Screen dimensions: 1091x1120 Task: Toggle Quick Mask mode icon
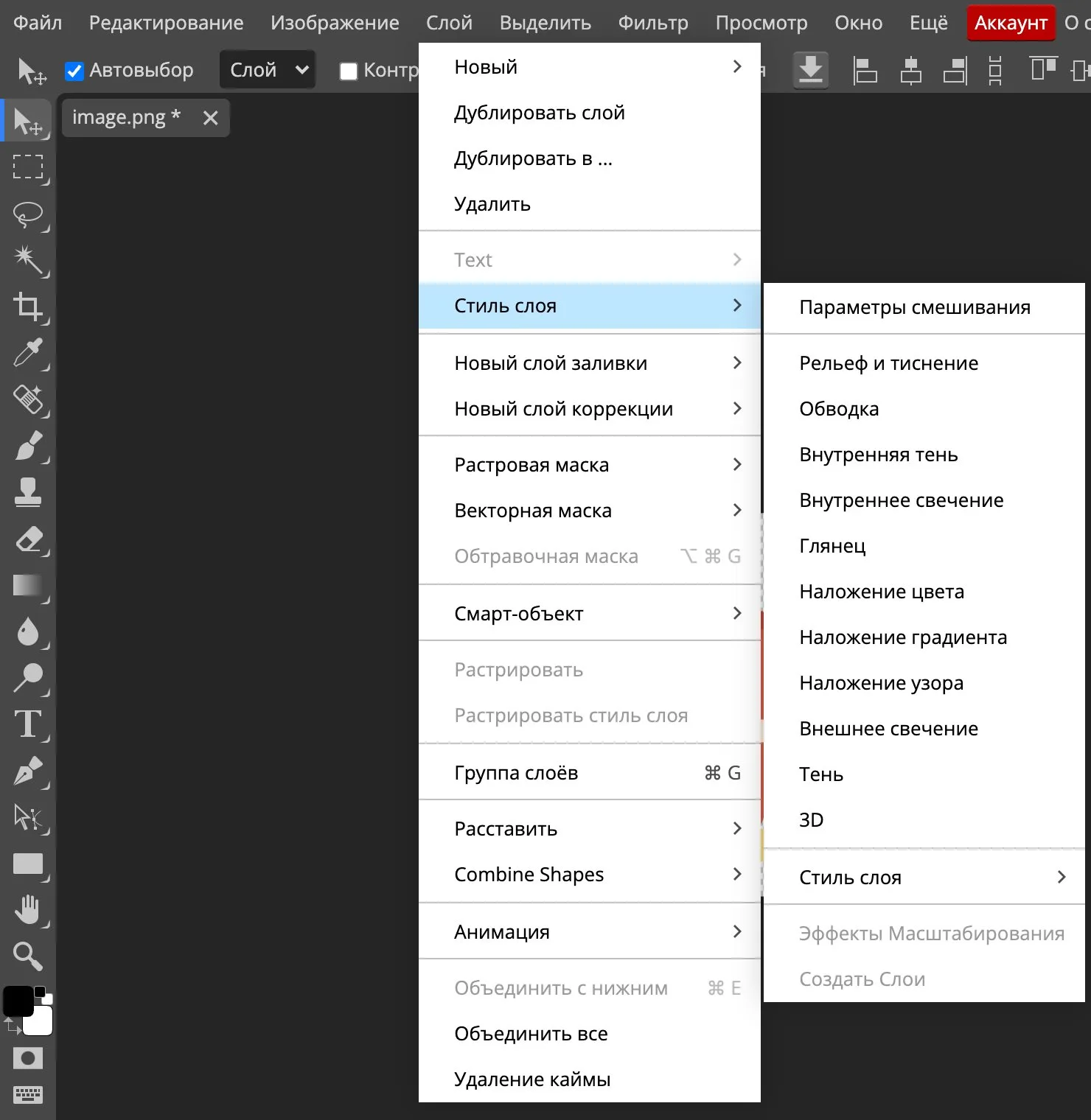click(28, 1059)
